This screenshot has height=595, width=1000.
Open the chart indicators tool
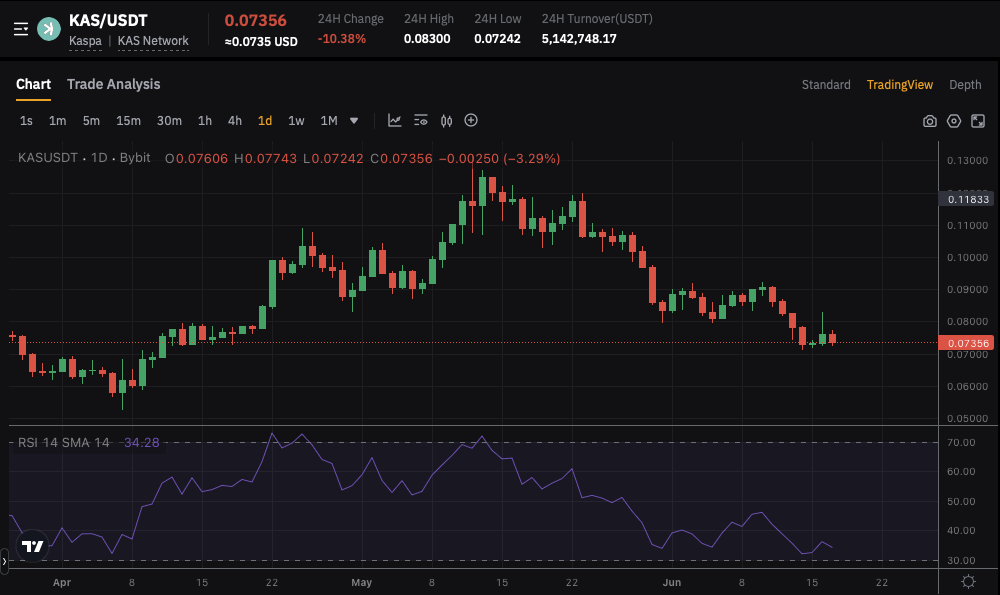tap(395, 121)
